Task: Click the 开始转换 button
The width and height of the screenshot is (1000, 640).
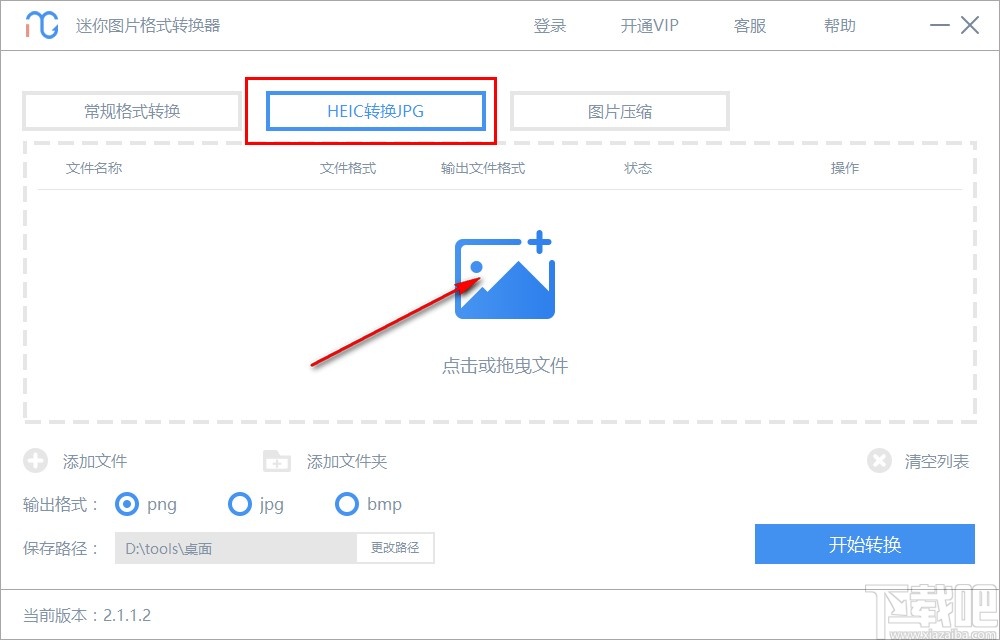Action: pyautogui.click(x=865, y=545)
